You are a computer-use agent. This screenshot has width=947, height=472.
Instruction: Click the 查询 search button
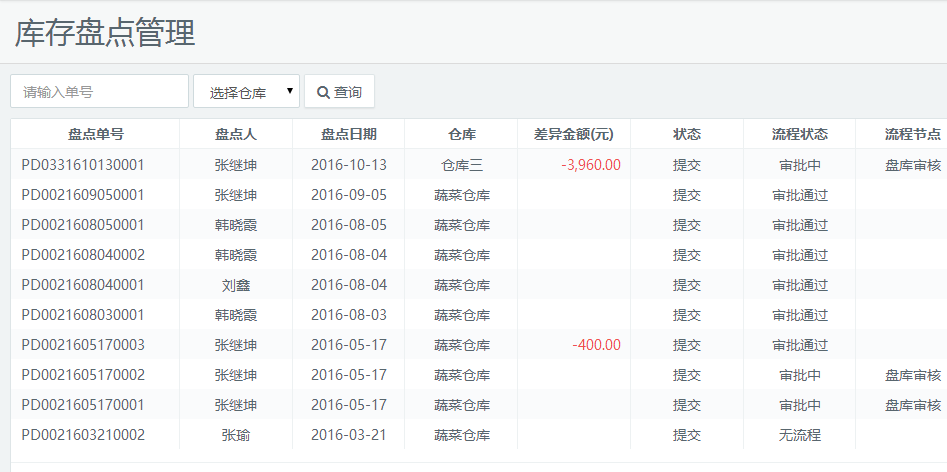[339, 92]
